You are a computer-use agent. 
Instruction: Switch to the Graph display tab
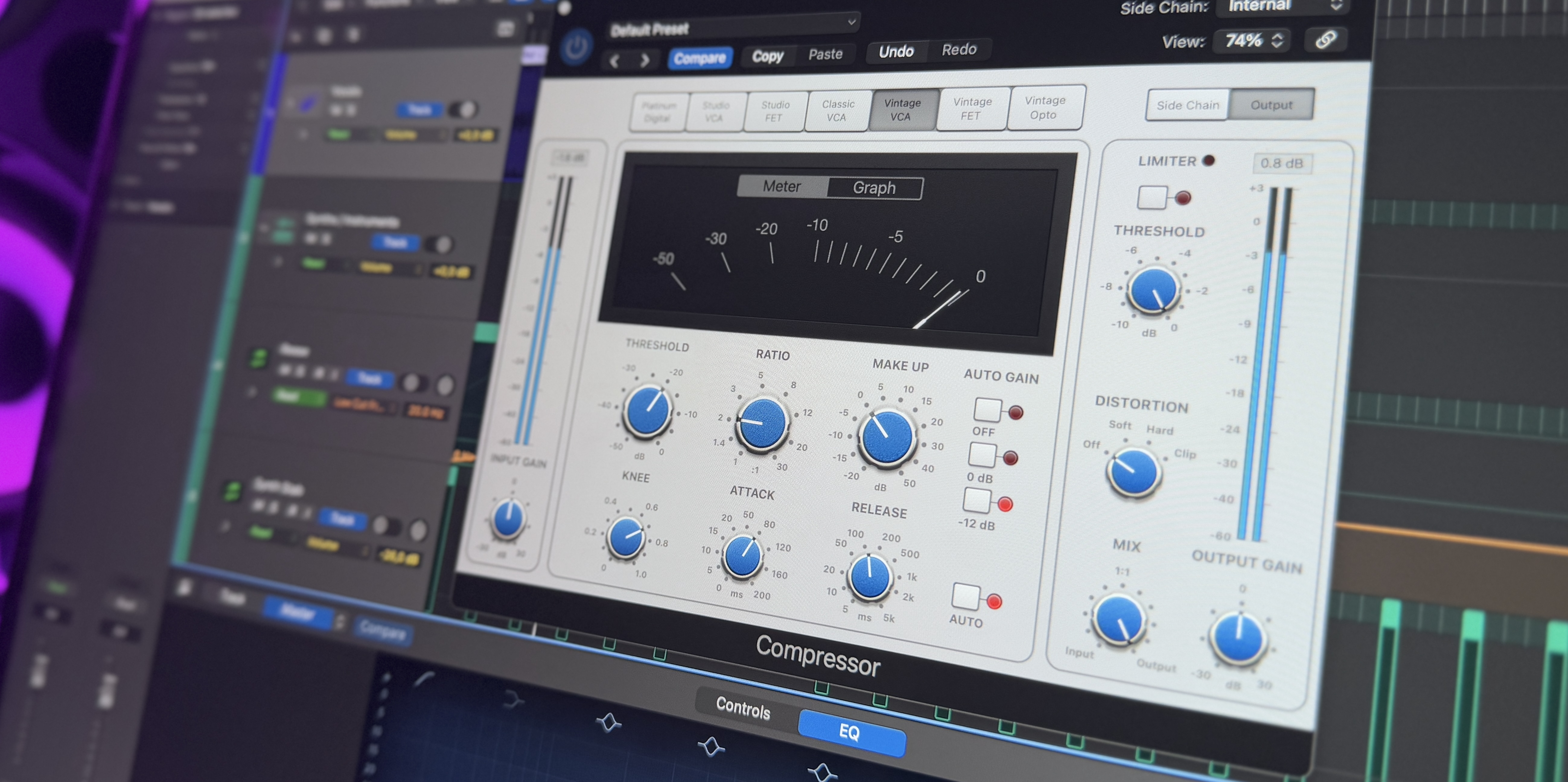874,187
